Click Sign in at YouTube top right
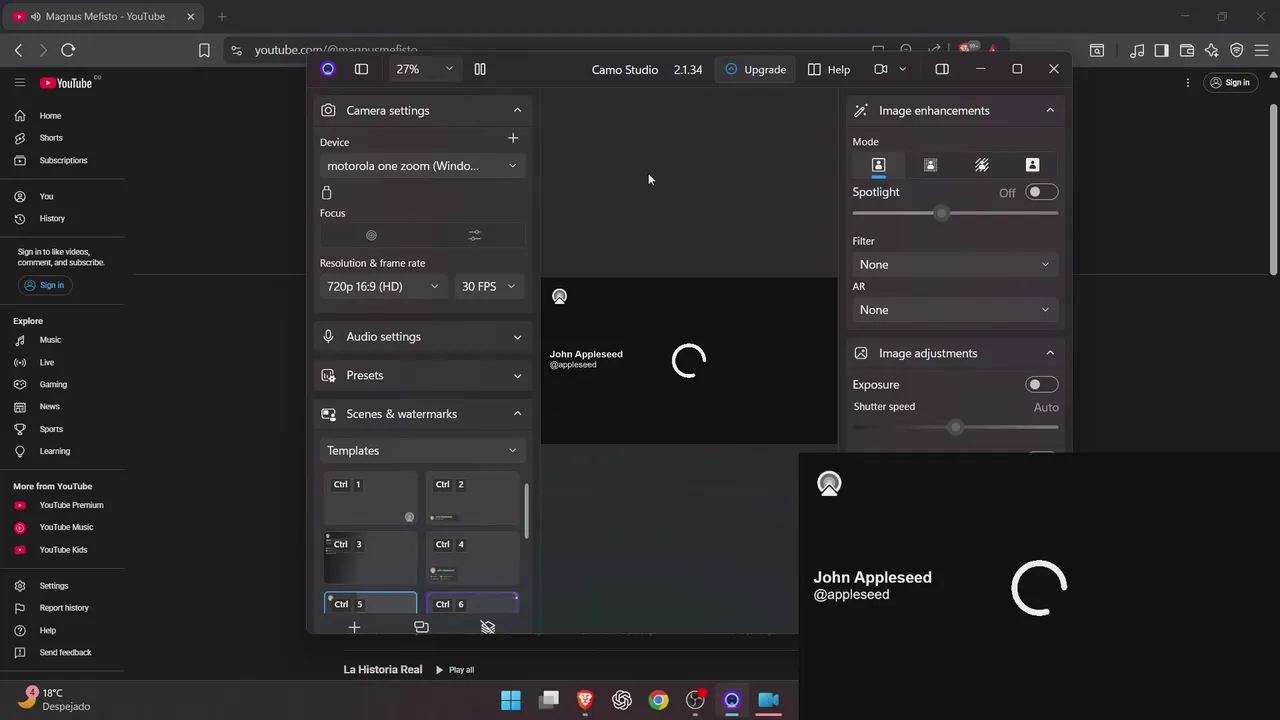Image resolution: width=1280 pixels, height=720 pixels. (1229, 83)
